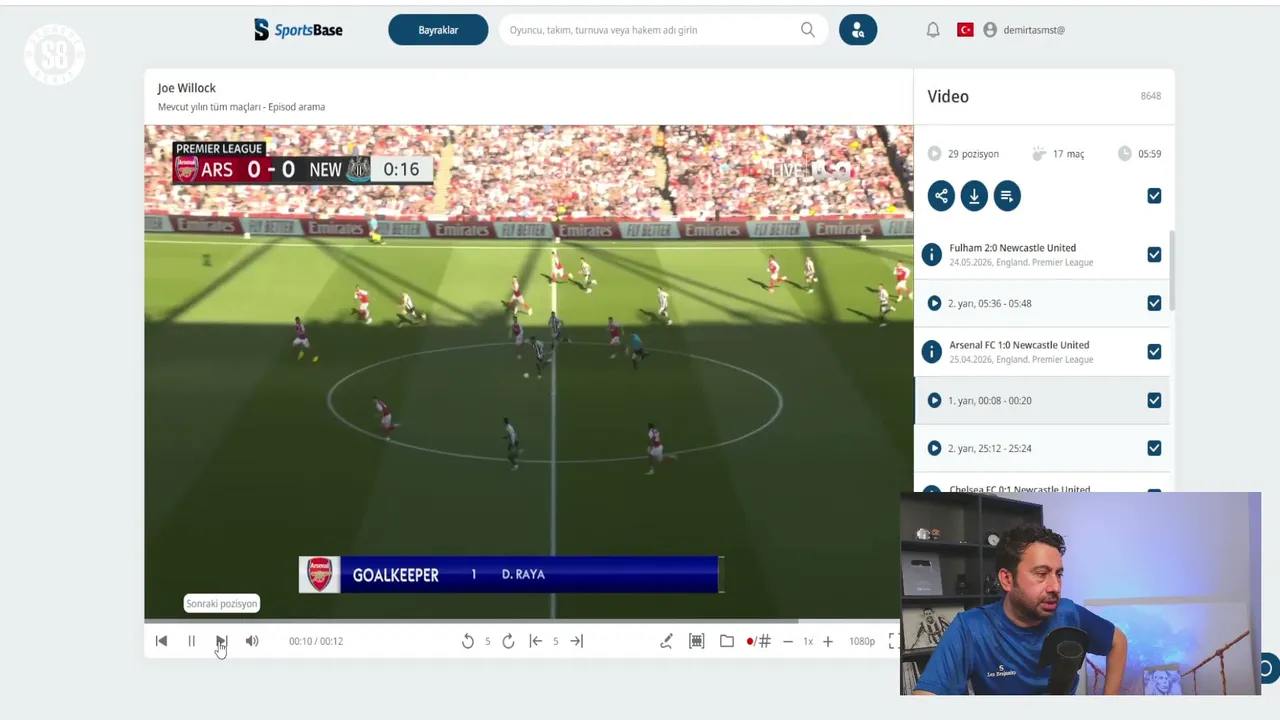Uncheck the 1. yarı 00:08 - 00:20 clip
Viewport: 1280px width, 720px height.
pos(1154,400)
